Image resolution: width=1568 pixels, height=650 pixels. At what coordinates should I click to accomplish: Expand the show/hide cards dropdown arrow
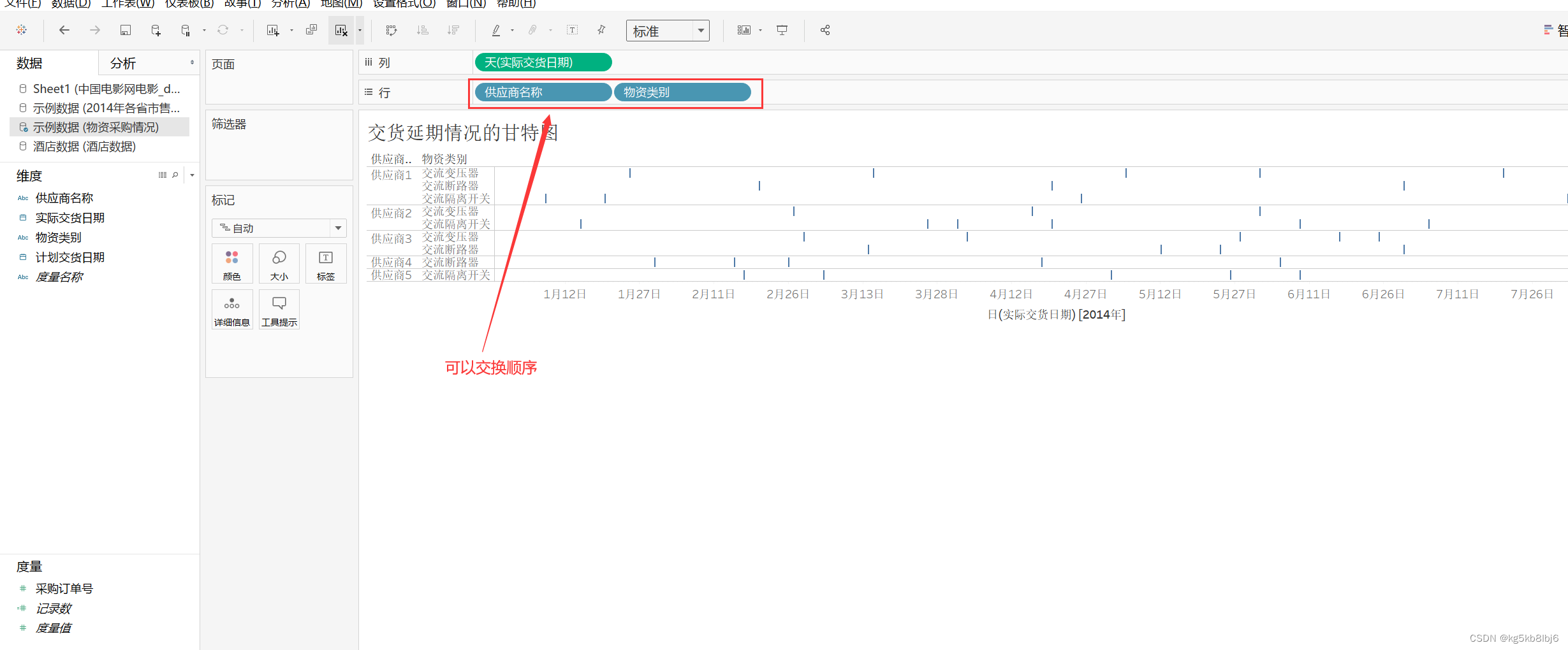[760, 30]
